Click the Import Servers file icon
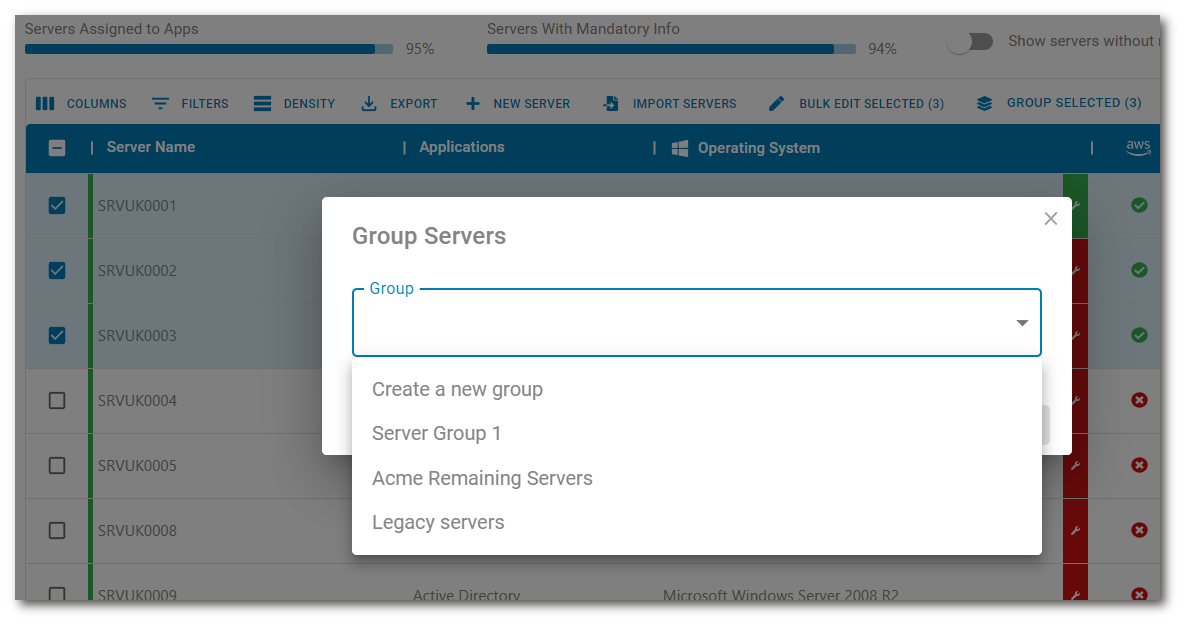Viewport: 1185px width, 625px height. pyautogui.click(x=611, y=103)
